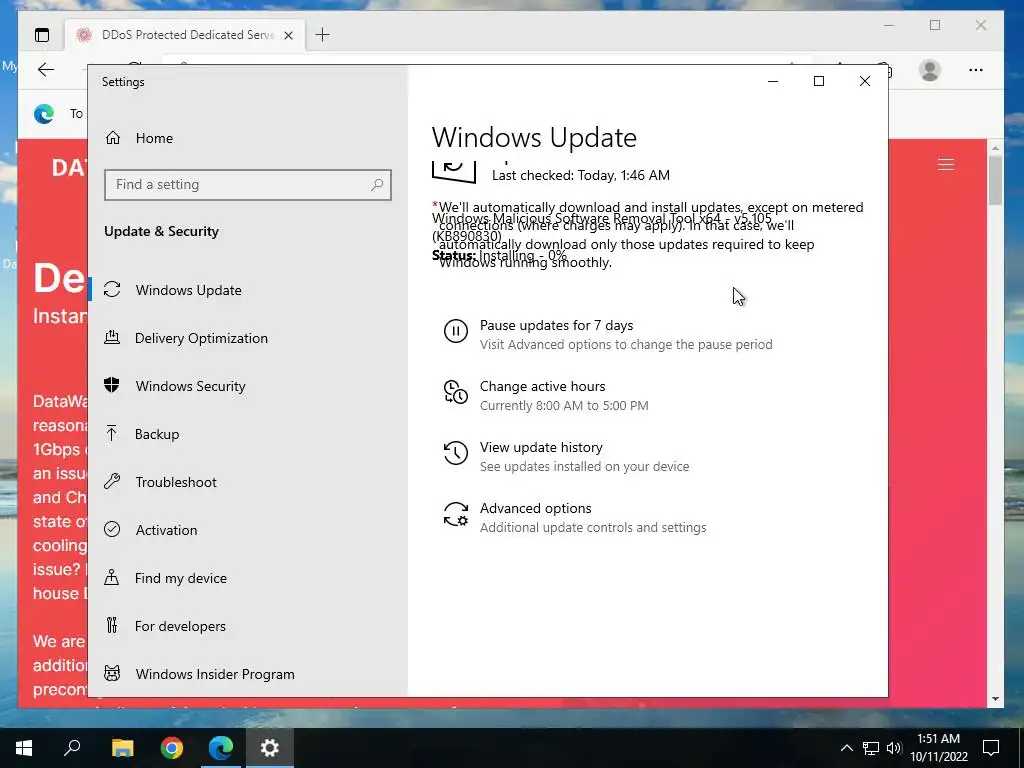Open the volume tray icon

pyautogui.click(x=894, y=748)
